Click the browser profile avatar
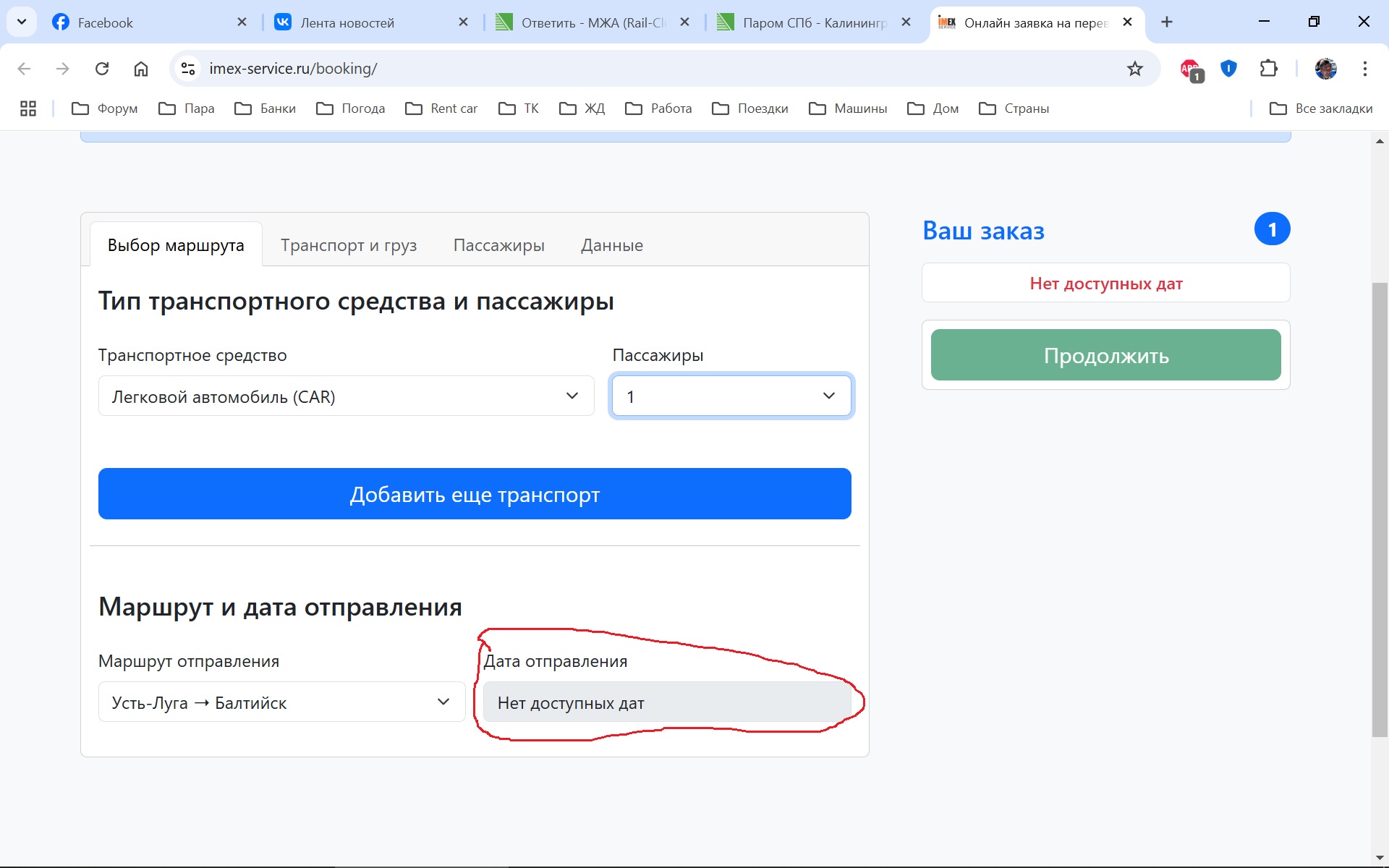The height and width of the screenshot is (868, 1389). [1325, 69]
